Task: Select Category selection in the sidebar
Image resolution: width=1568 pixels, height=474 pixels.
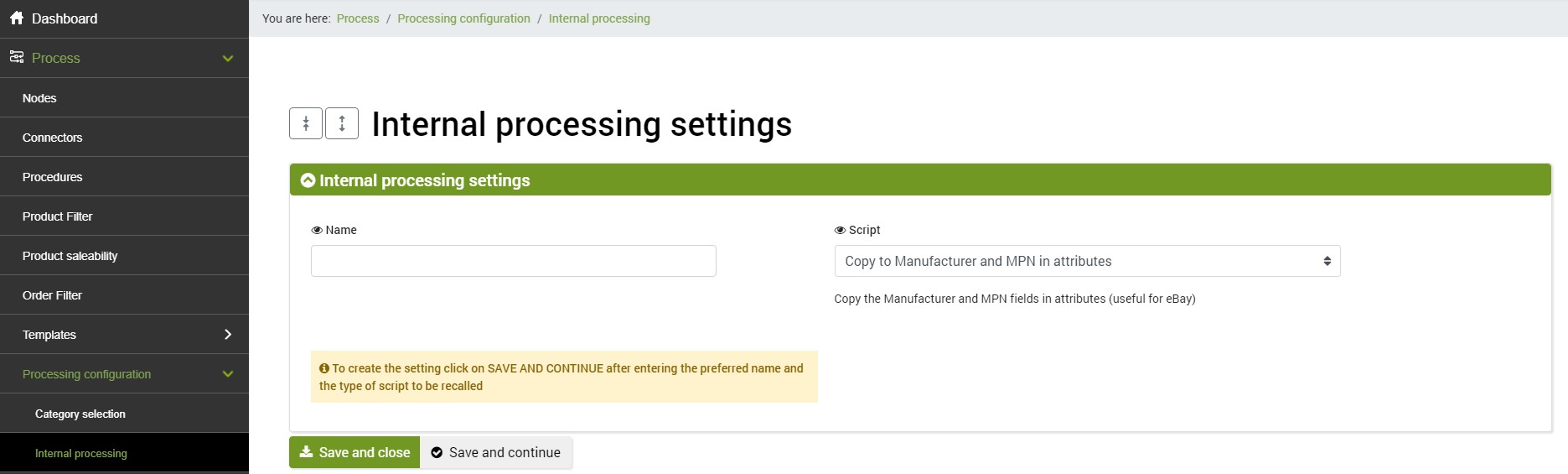Action: (80, 414)
